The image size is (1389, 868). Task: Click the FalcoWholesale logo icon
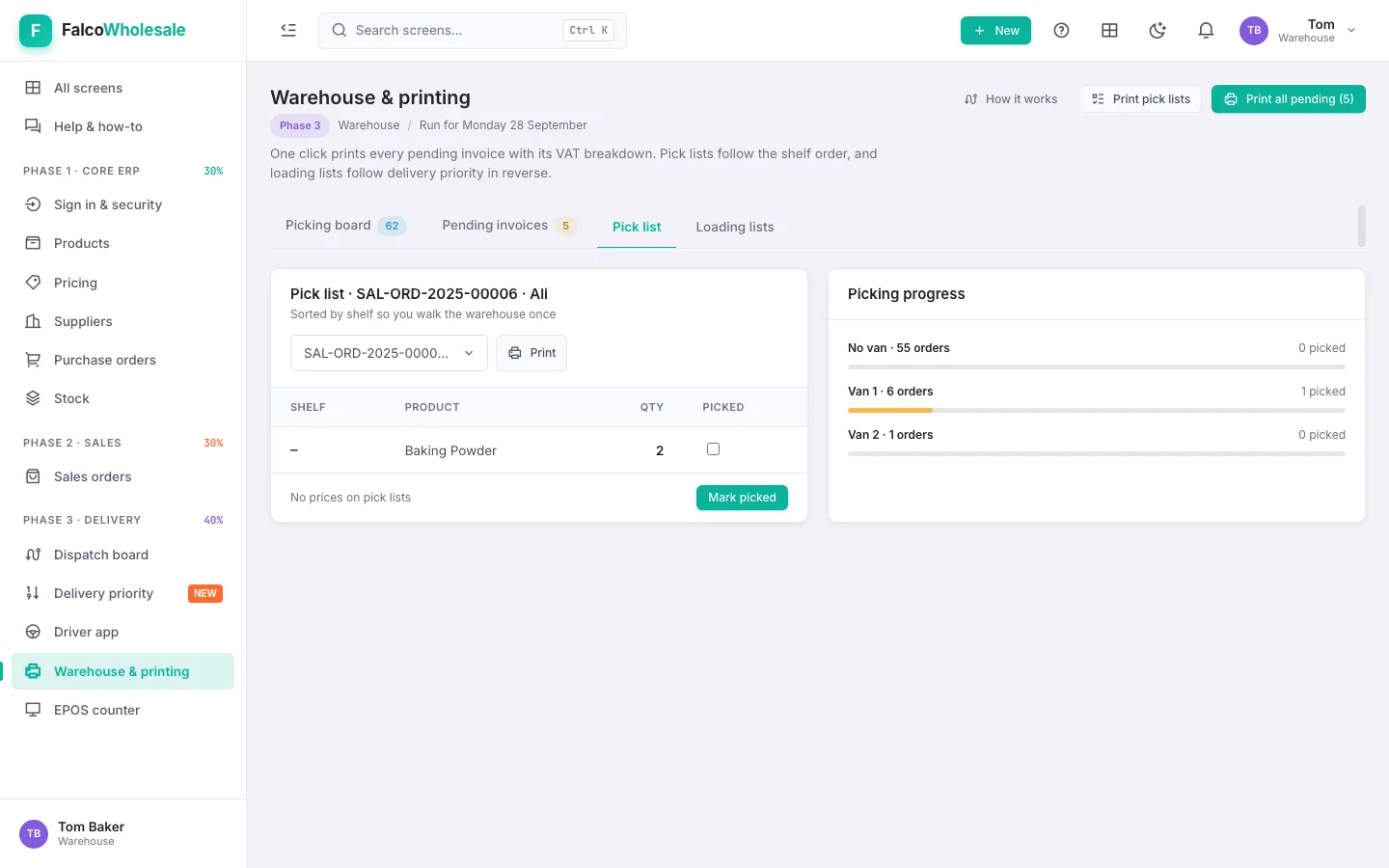pos(36,30)
